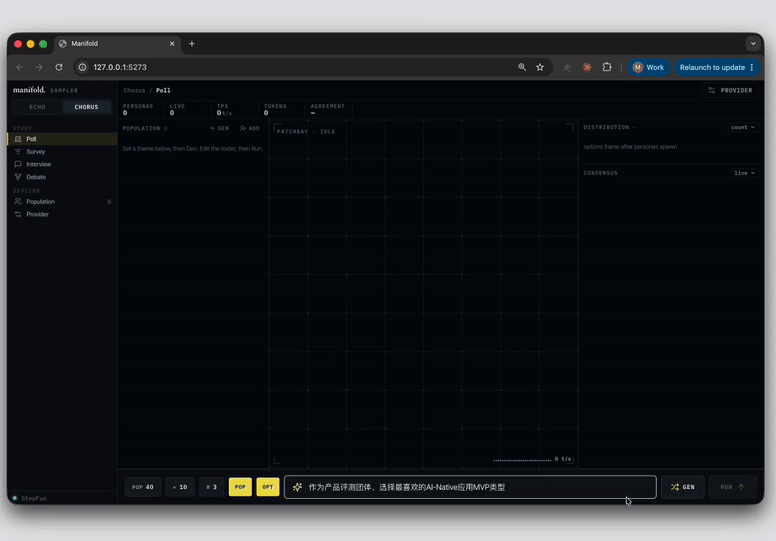Go back in browser history
The image size is (776, 541).
(x=20, y=67)
